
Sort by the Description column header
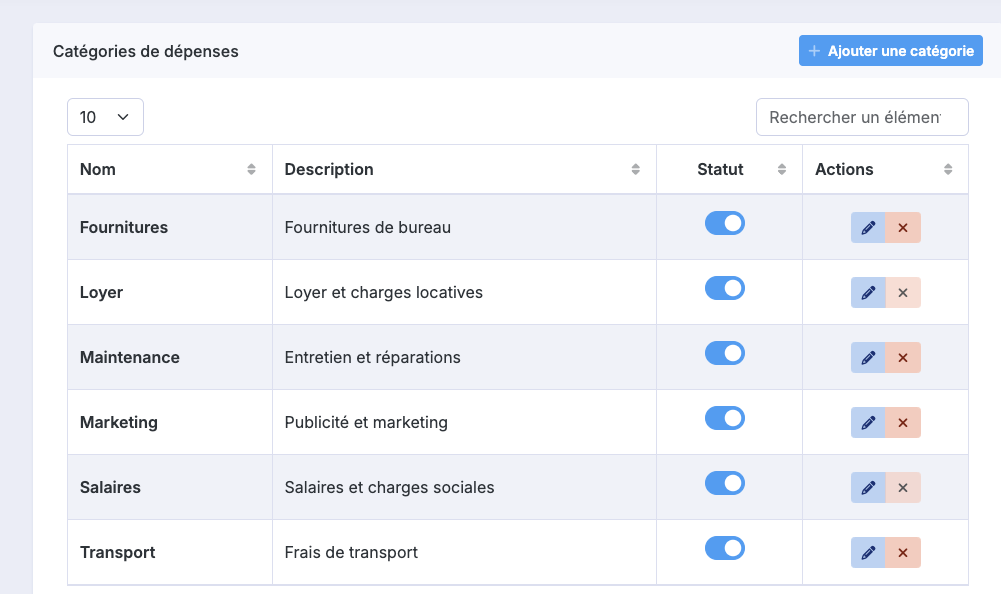[x=464, y=169]
